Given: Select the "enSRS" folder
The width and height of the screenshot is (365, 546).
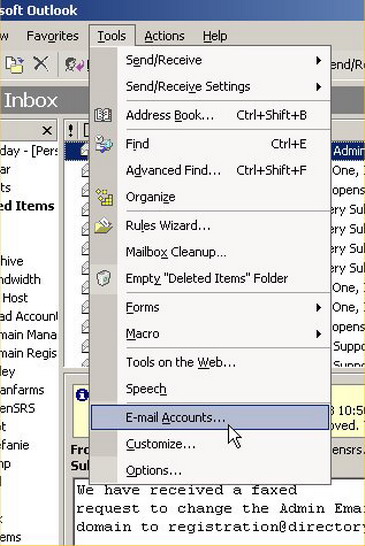Looking at the screenshot, I should coord(17,408).
